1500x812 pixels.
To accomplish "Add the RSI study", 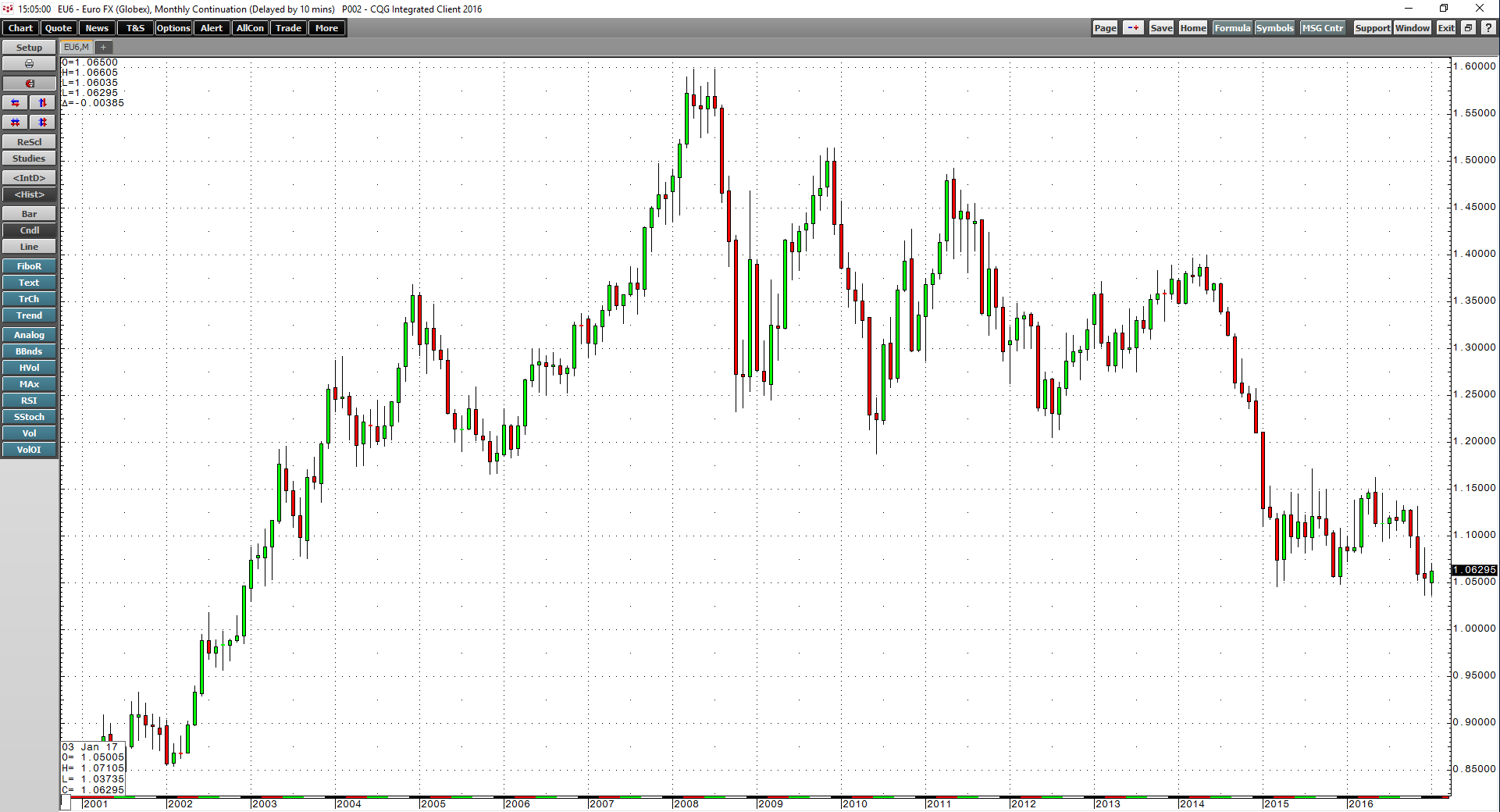I will (29, 401).
